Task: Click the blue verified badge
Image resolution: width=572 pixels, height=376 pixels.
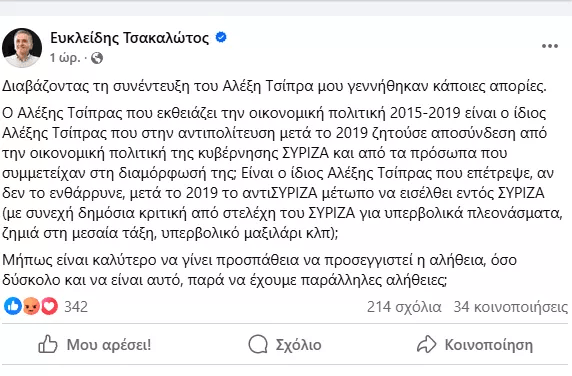Action: tap(221, 37)
